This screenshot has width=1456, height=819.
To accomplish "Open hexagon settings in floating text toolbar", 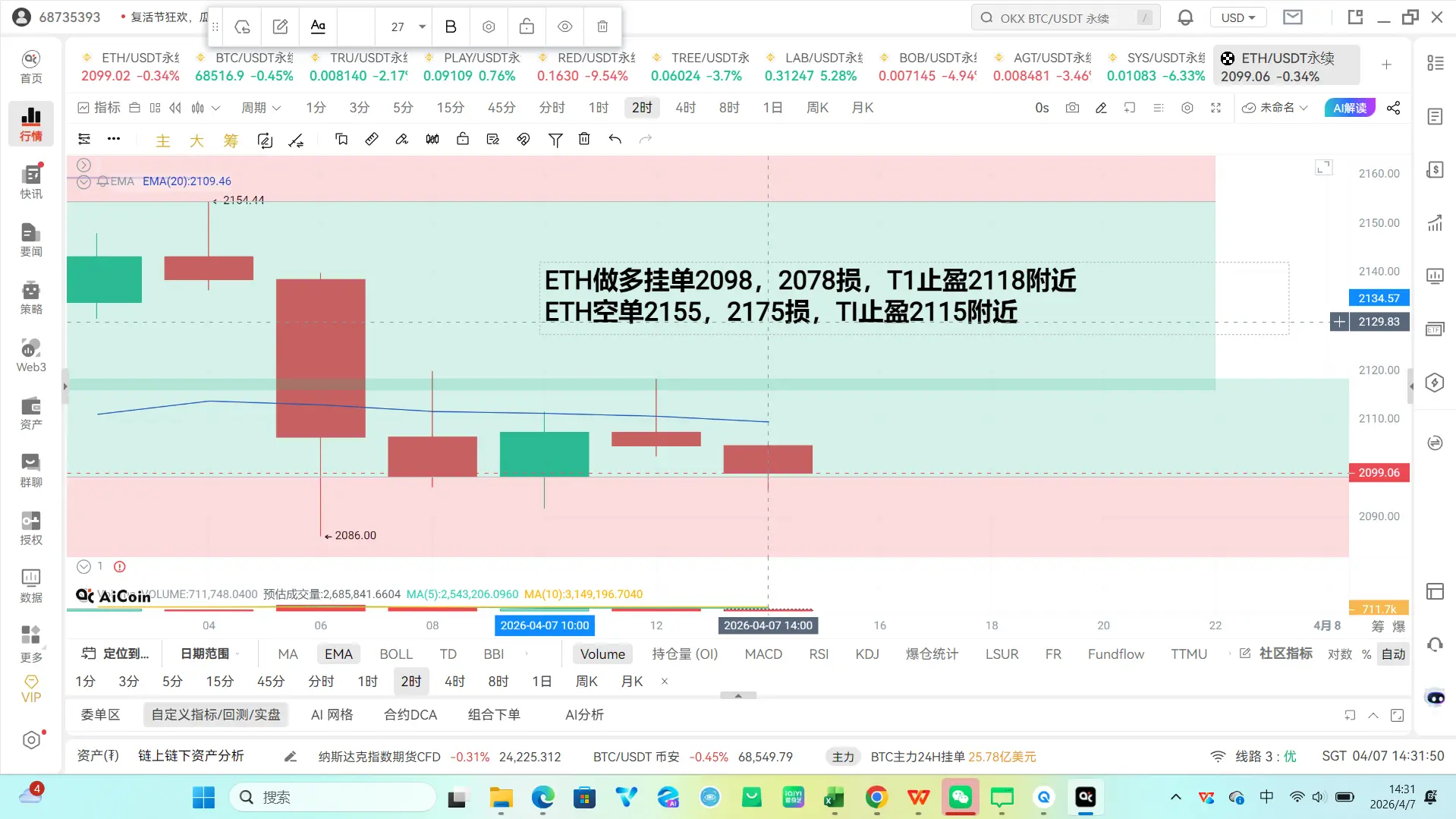I will coord(489,27).
